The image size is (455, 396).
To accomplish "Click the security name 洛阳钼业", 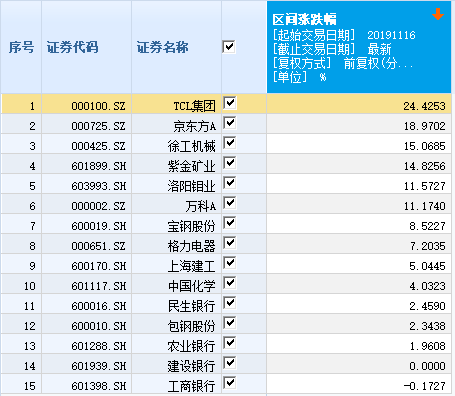I will 192,186.
